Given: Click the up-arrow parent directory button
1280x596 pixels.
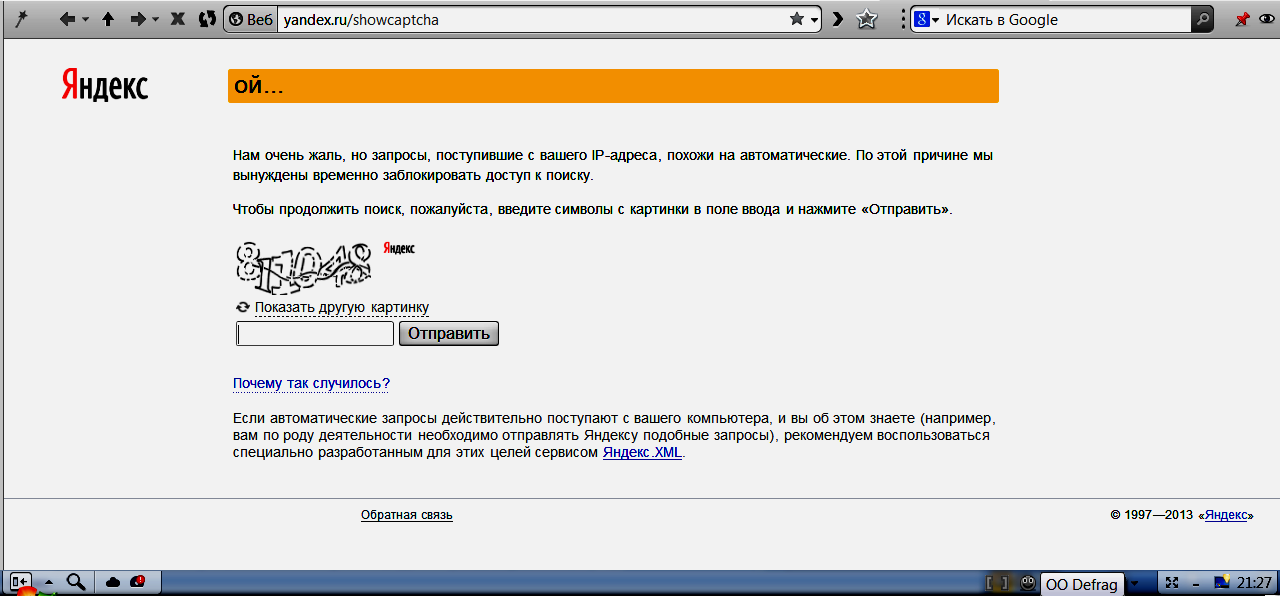Looking at the screenshot, I should point(108,19).
